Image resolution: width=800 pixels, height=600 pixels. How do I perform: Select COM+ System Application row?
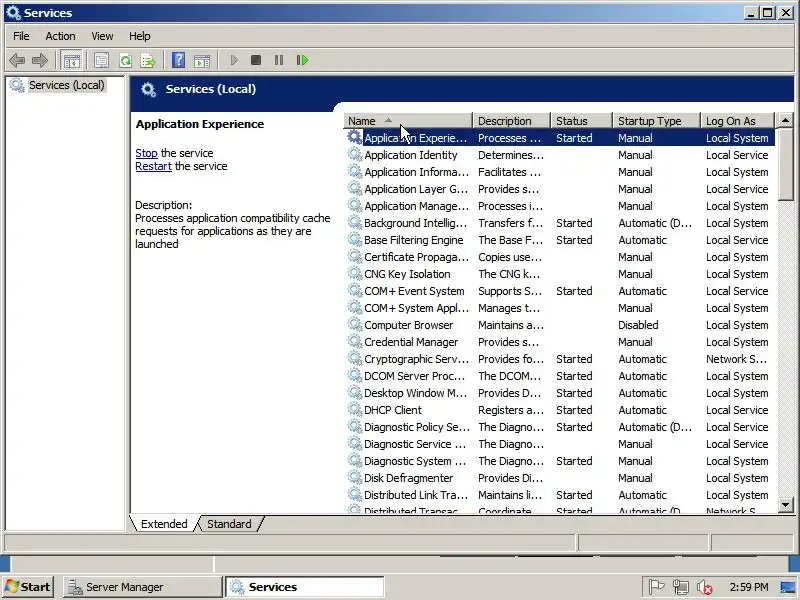tap(560, 308)
